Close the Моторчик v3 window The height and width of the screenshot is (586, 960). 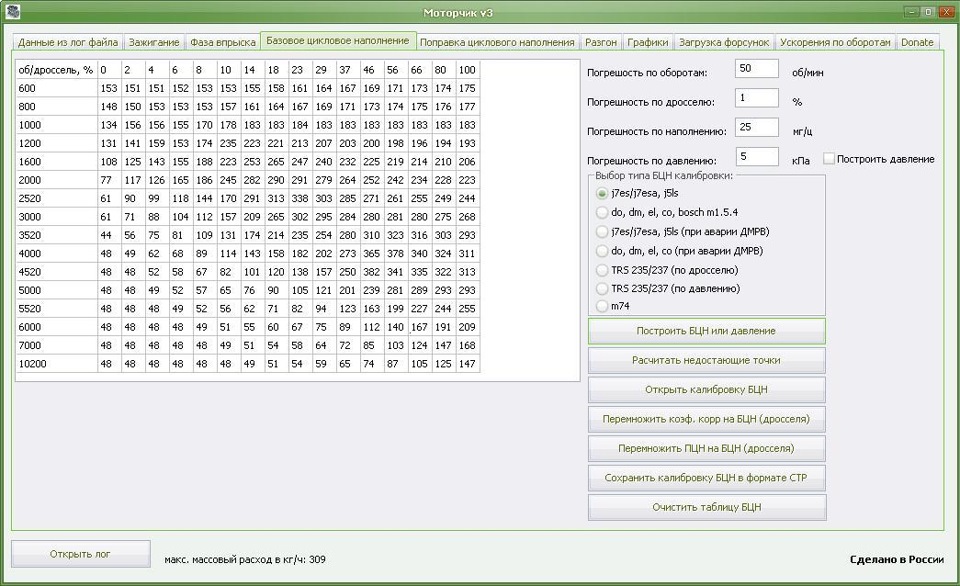click(x=947, y=12)
